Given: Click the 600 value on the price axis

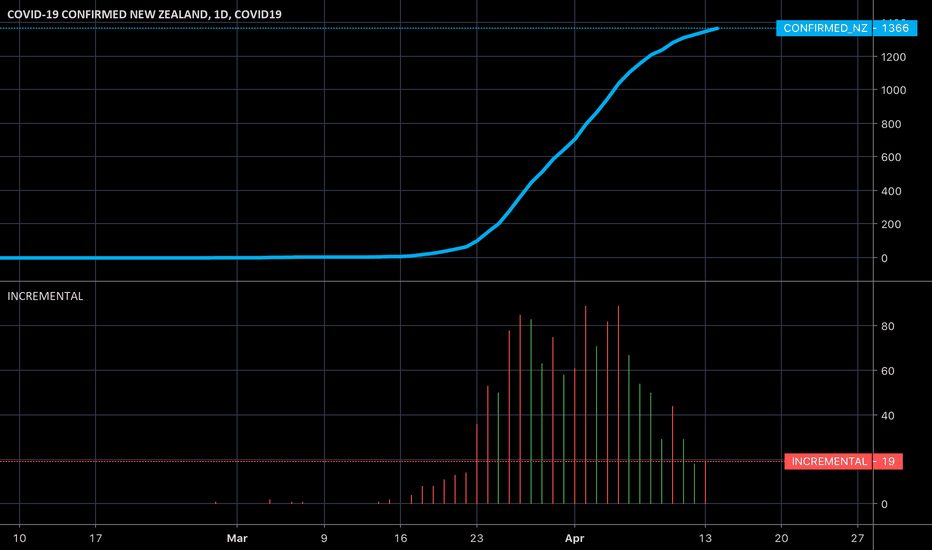Looking at the screenshot, I should (891, 158).
